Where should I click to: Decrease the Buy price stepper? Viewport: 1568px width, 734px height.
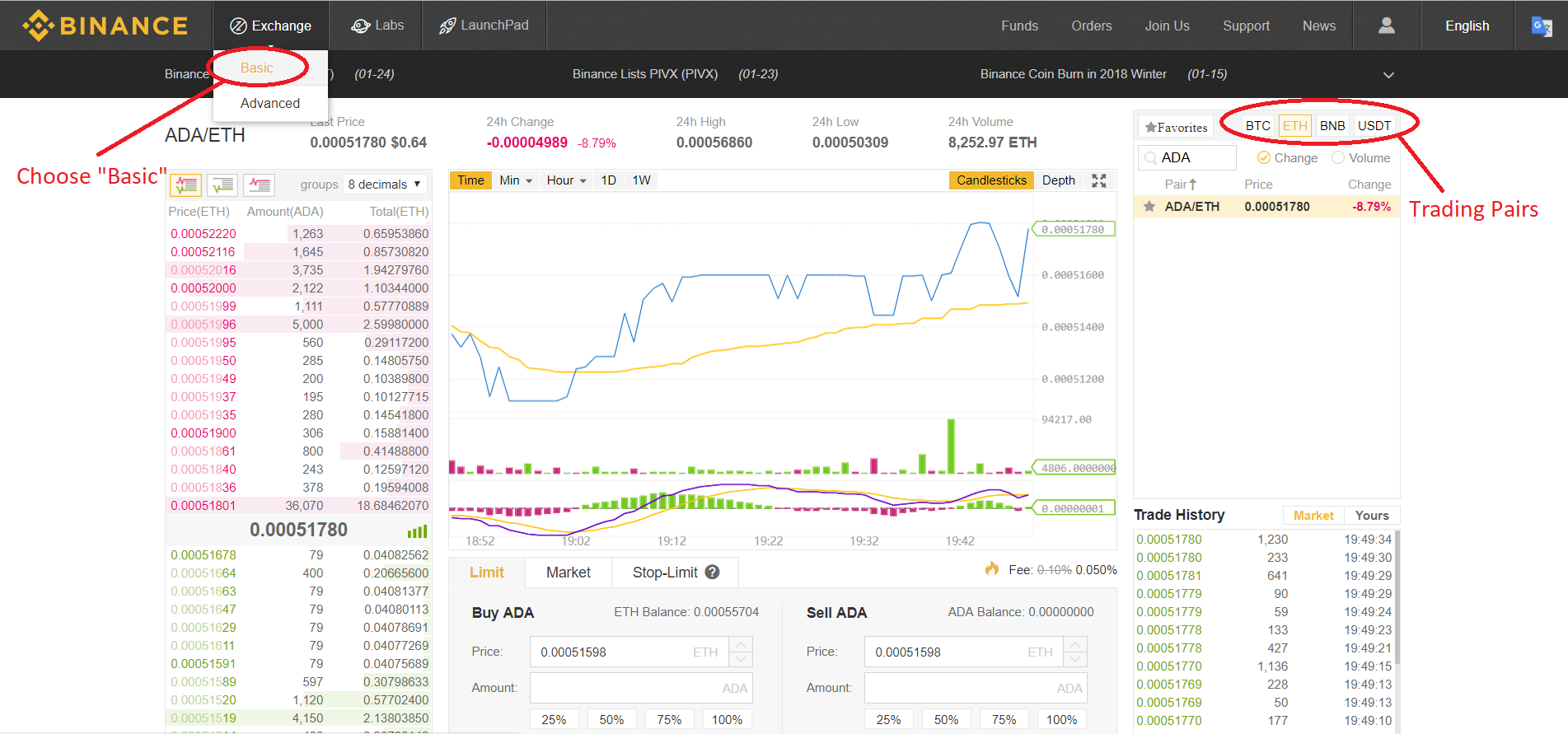[x=741, y=659]
